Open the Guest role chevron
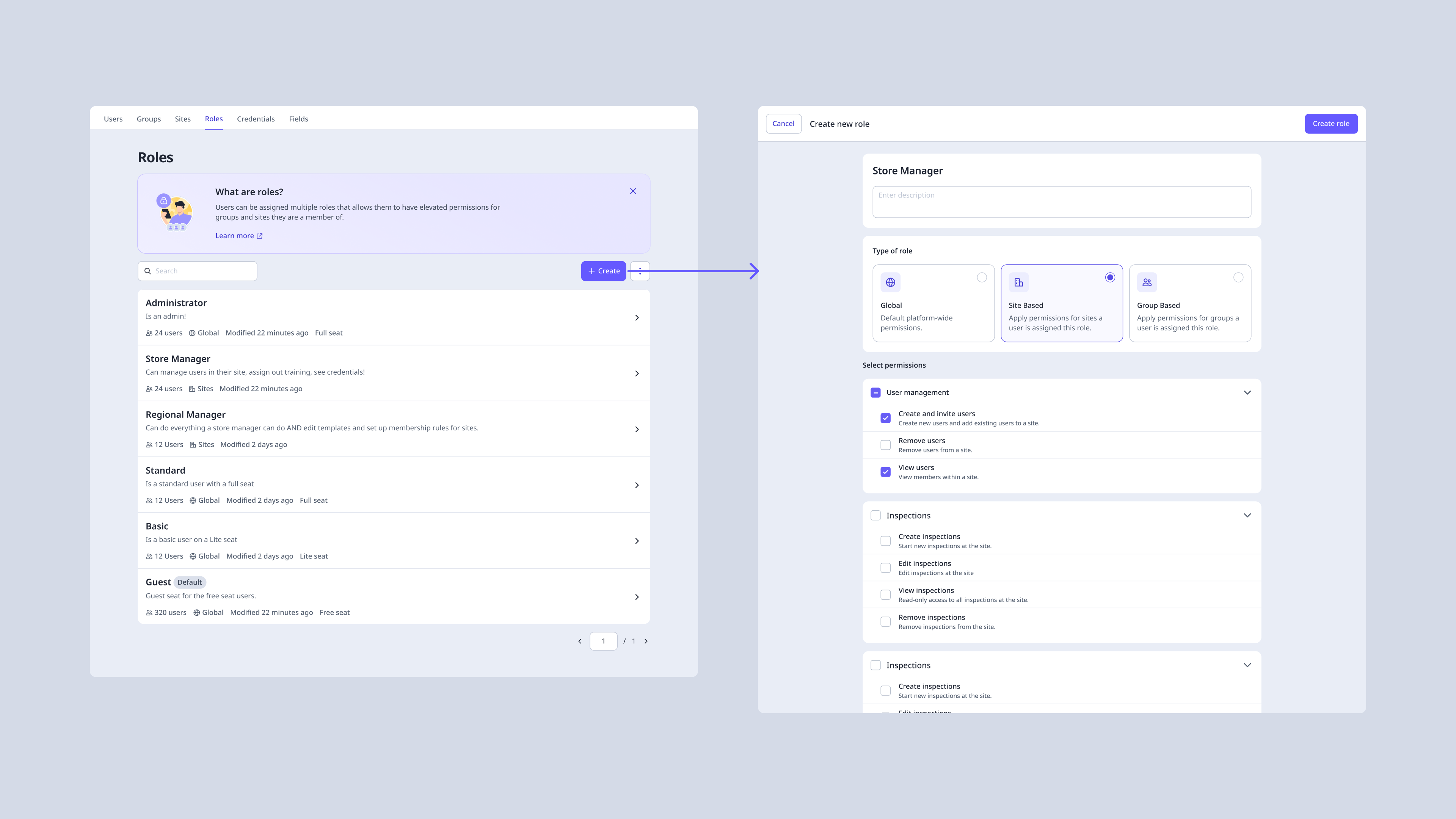 point(637,597)
